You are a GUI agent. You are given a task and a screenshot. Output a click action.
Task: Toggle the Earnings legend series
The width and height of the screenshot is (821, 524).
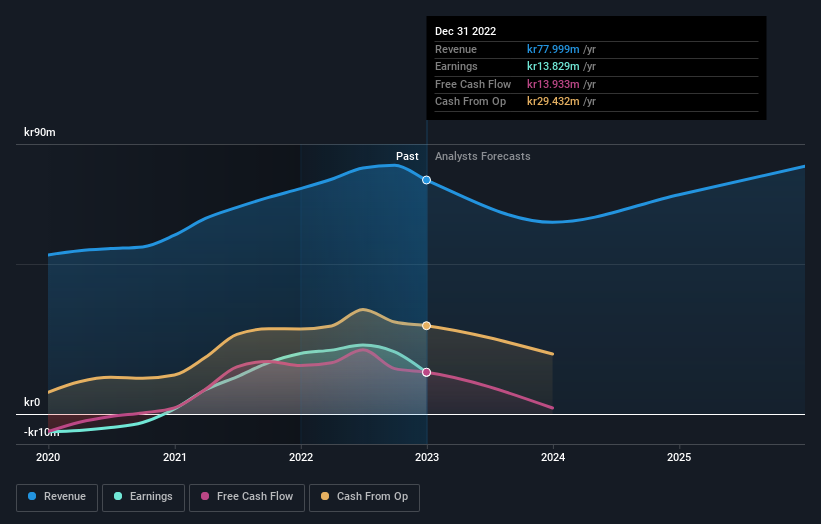[143, 497]
